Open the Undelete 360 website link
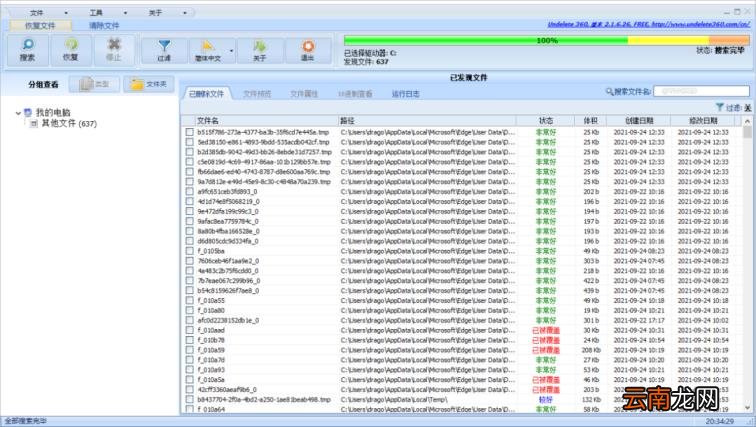This screenshot has width=756, height=427. 648,24
